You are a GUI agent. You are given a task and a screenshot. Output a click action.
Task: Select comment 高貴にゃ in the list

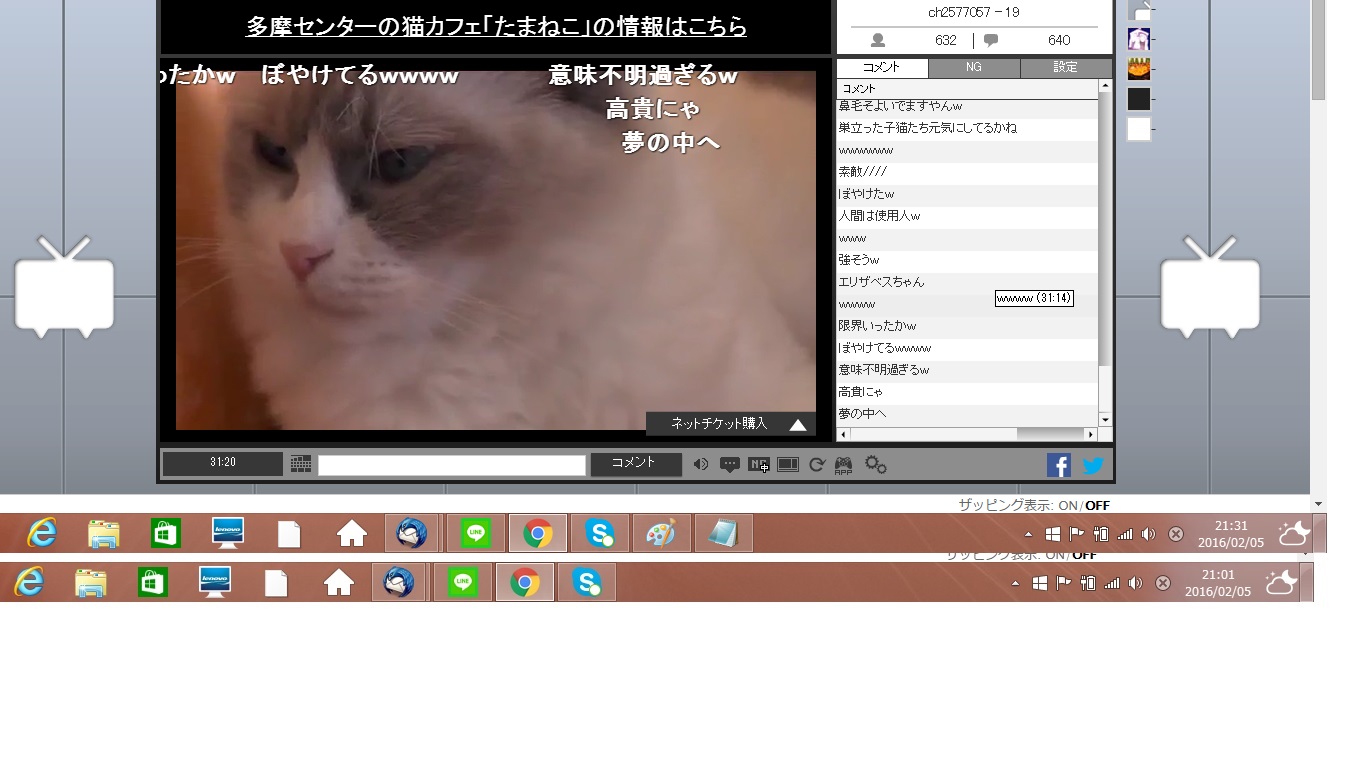[967, 392]
